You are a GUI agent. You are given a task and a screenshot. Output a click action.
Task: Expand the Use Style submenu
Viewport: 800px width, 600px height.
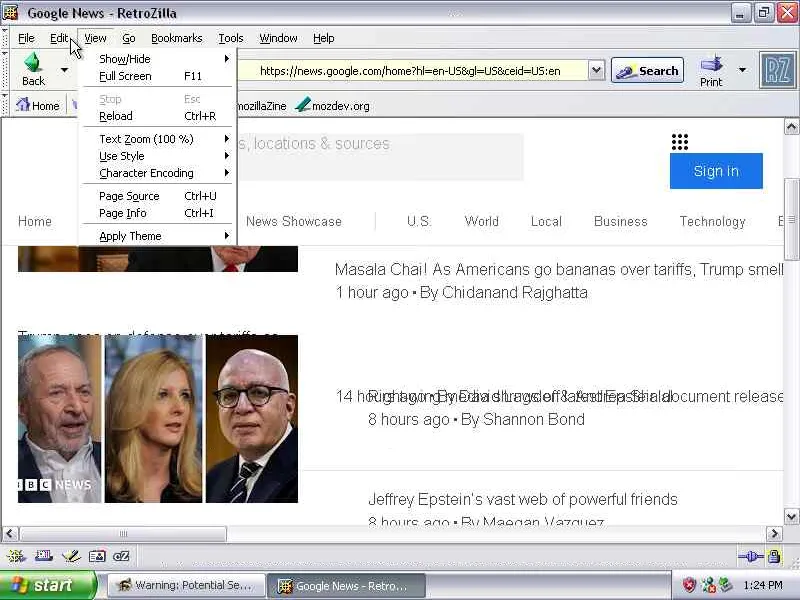[x=157, y=156]
